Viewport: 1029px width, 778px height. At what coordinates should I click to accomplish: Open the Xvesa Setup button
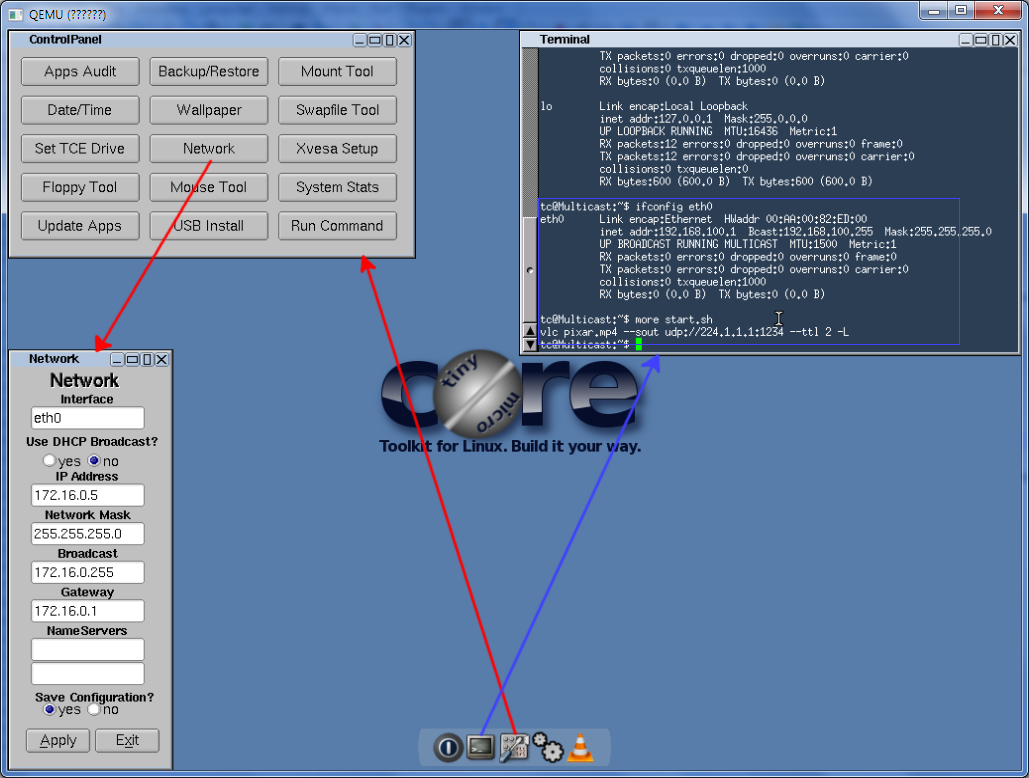click(x=337, y=149)
